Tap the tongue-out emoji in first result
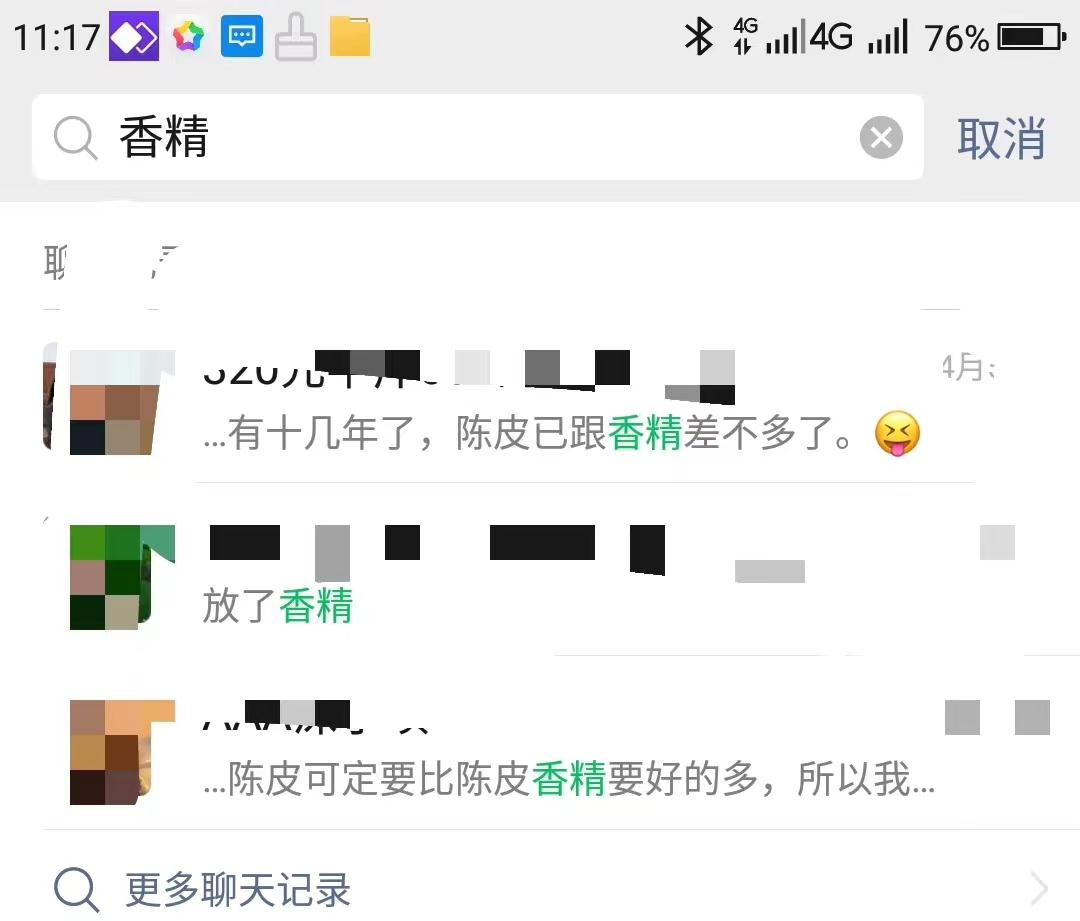 point(897,433)
